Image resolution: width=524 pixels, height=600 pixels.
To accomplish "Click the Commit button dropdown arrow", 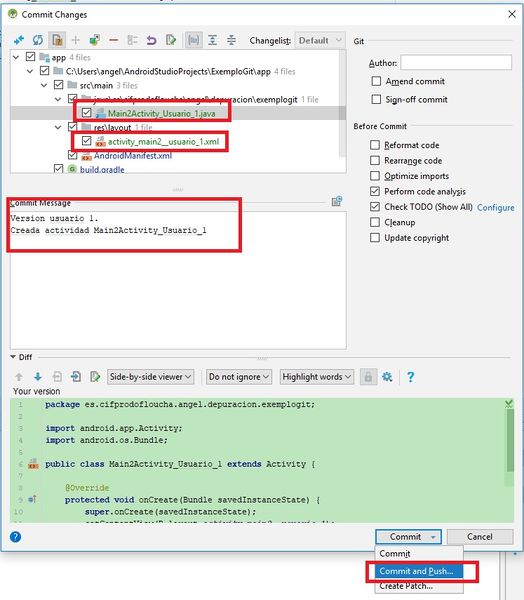I will pyautogui.click(x=433, y=537).
